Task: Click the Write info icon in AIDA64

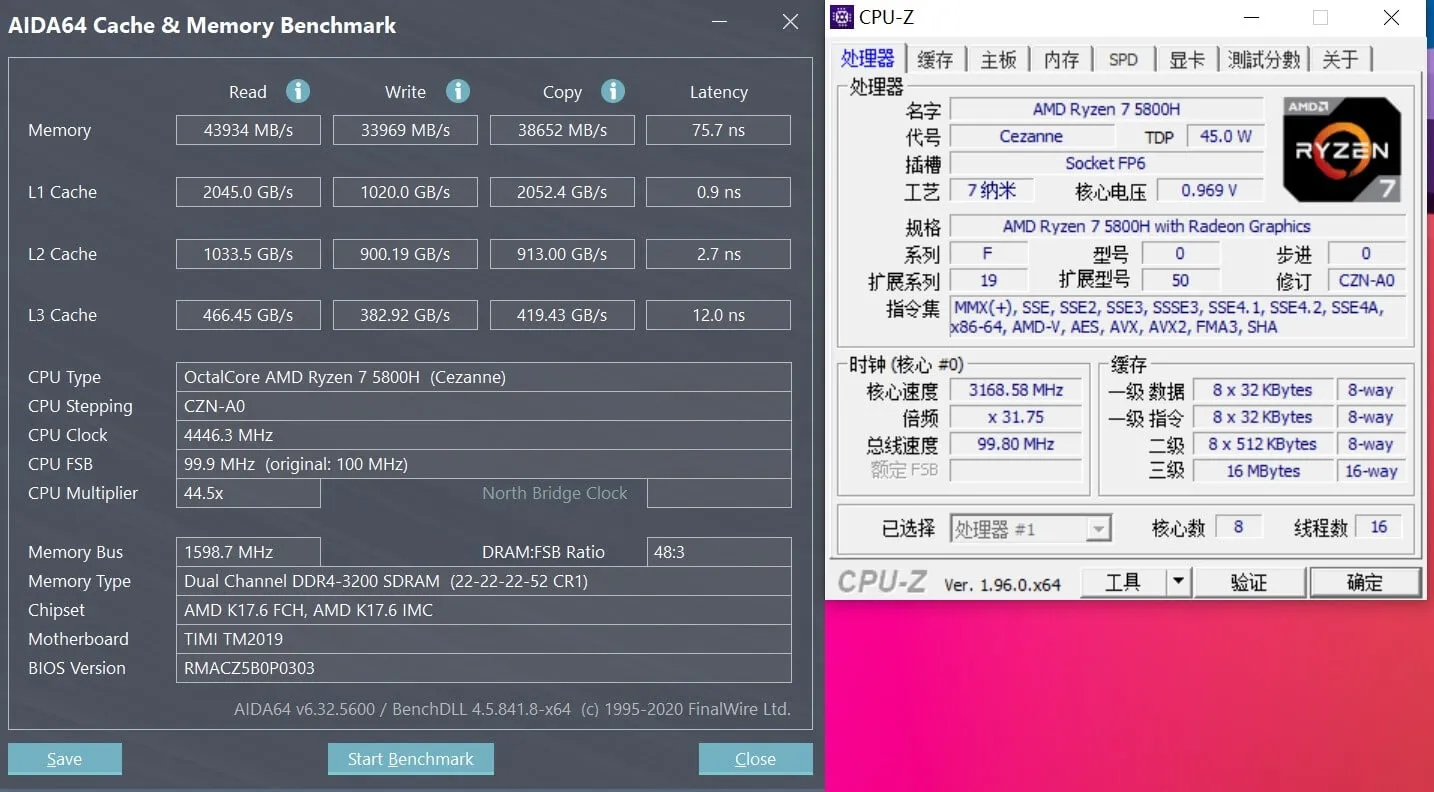Action: (458, 91)
